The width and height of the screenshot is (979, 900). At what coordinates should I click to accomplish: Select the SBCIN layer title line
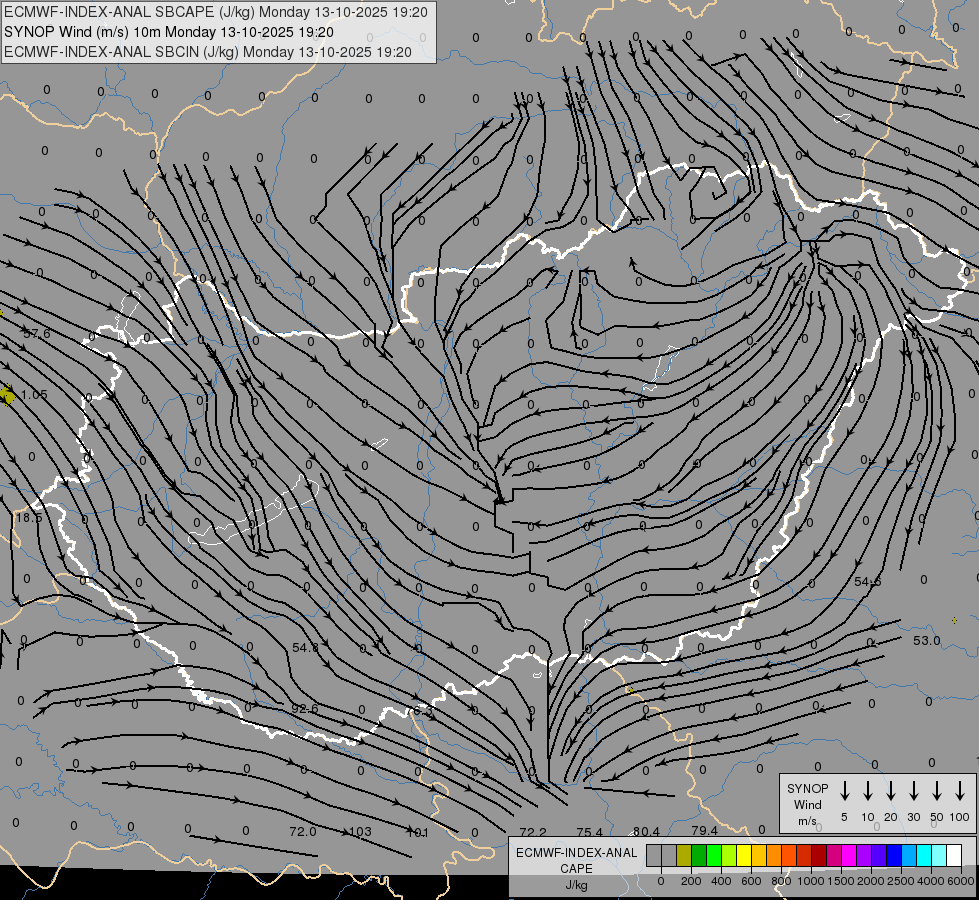[x=208, y=52]
